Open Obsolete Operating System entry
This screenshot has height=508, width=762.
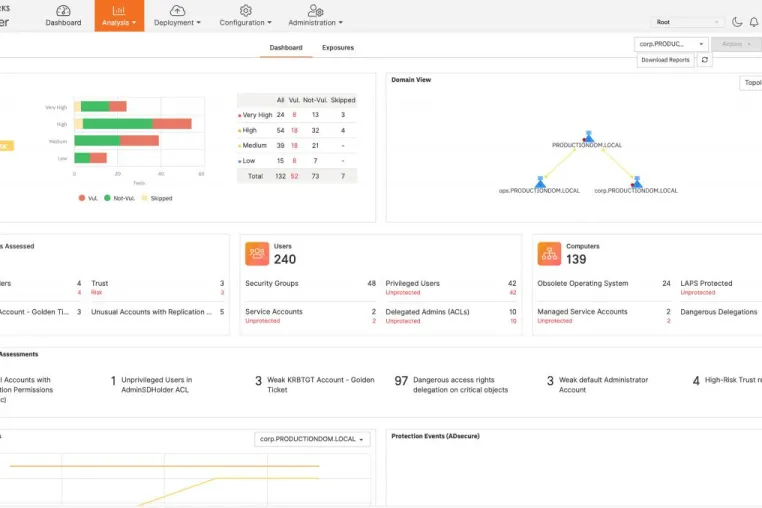(604, 283)
